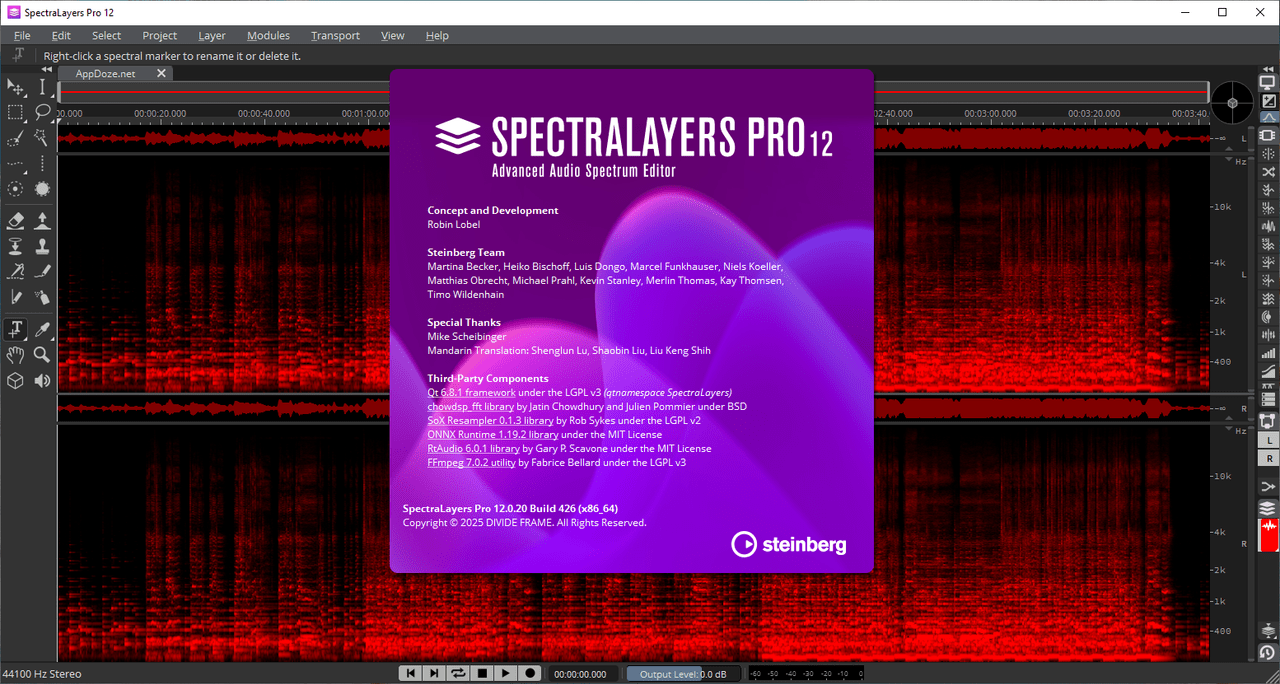Select the Rectangular Selection tool
Screen dimensions: 1280x684
tap(16, 112)
